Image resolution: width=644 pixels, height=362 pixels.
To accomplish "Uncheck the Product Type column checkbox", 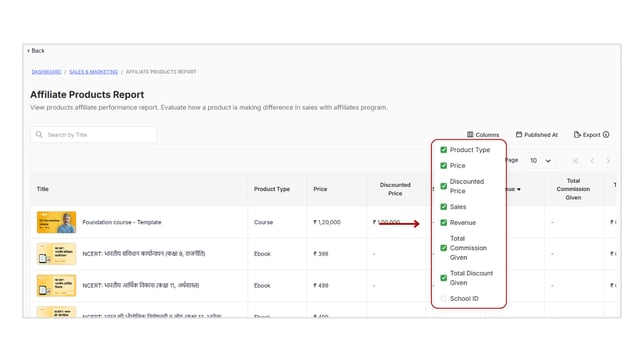I will pyautogui.click(x=444, y=150).
